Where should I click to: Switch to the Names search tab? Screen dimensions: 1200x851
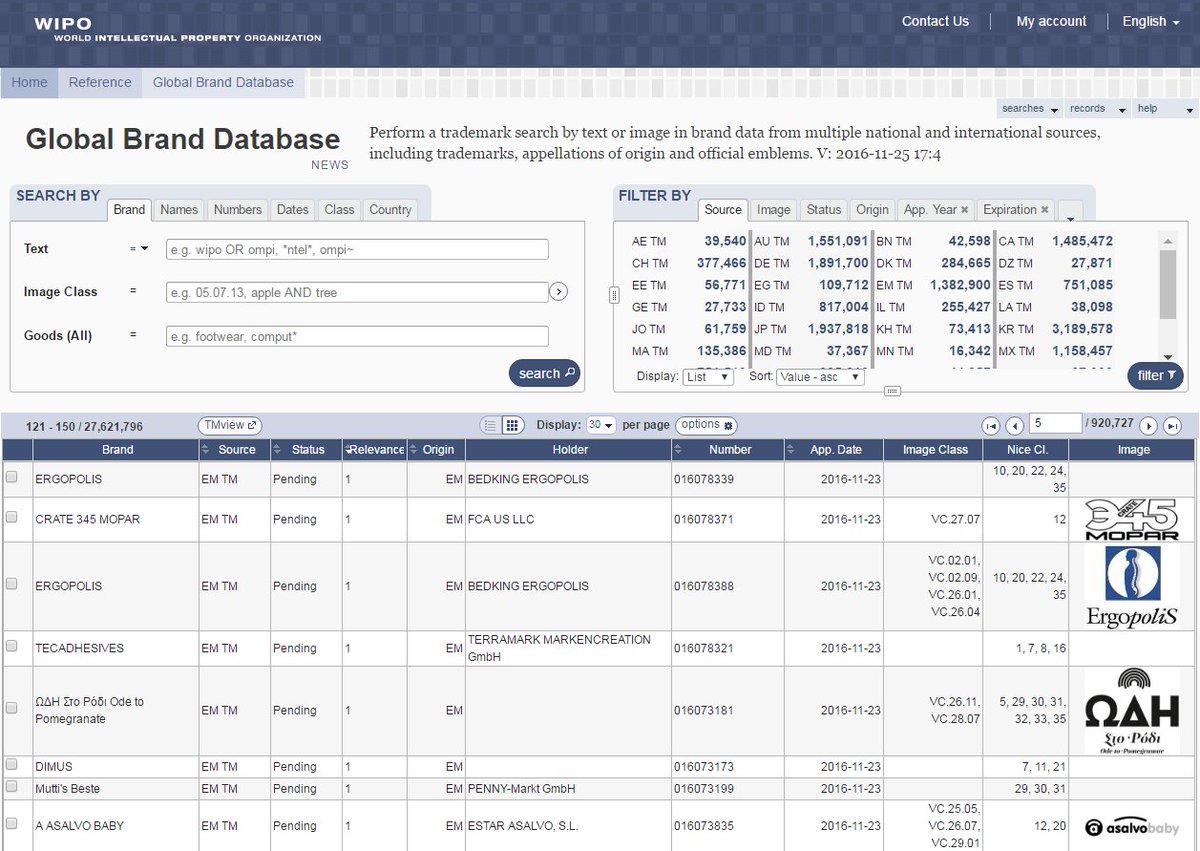pos(179,210)
